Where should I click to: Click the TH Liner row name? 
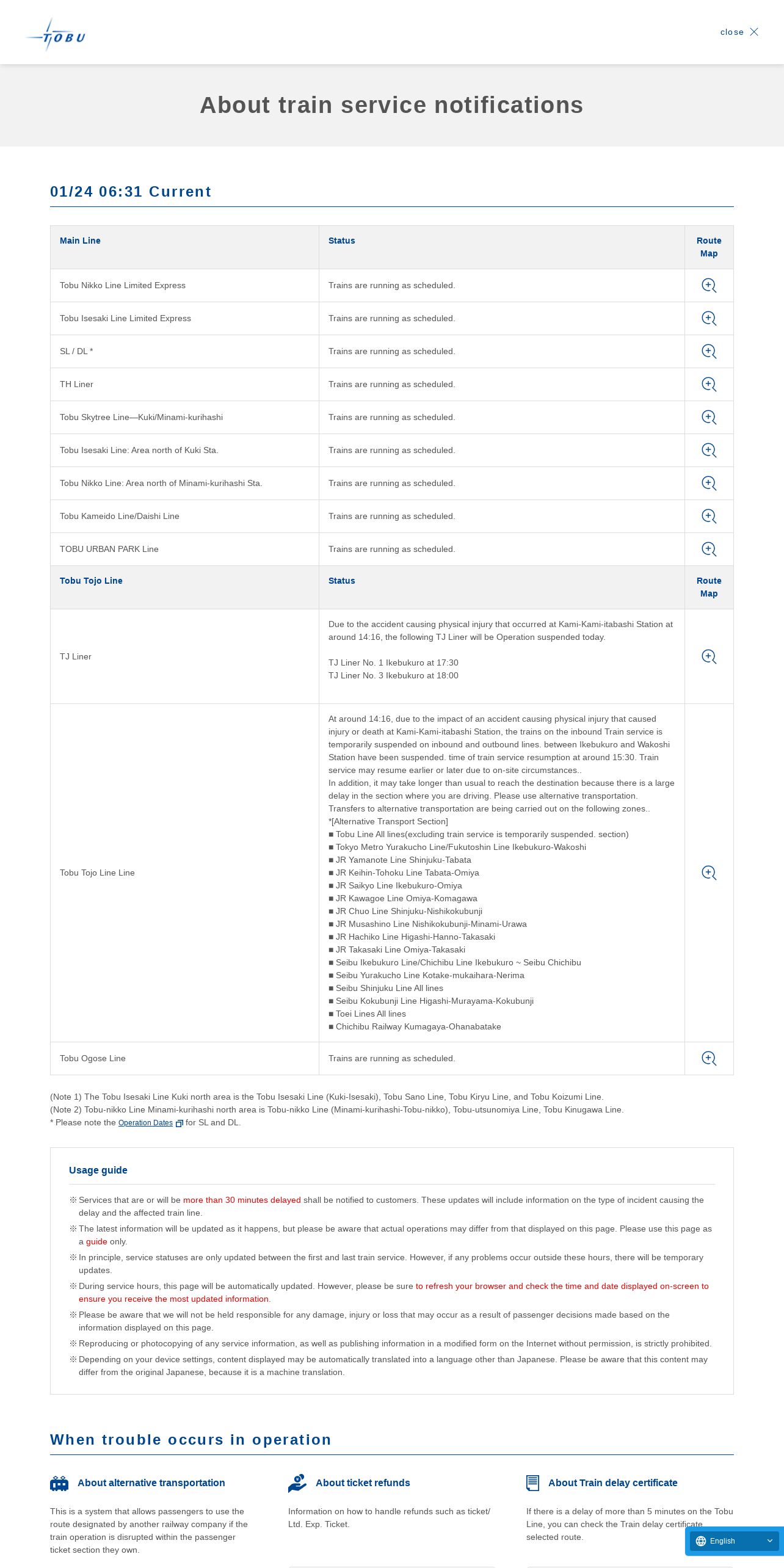tap(76, 384)
